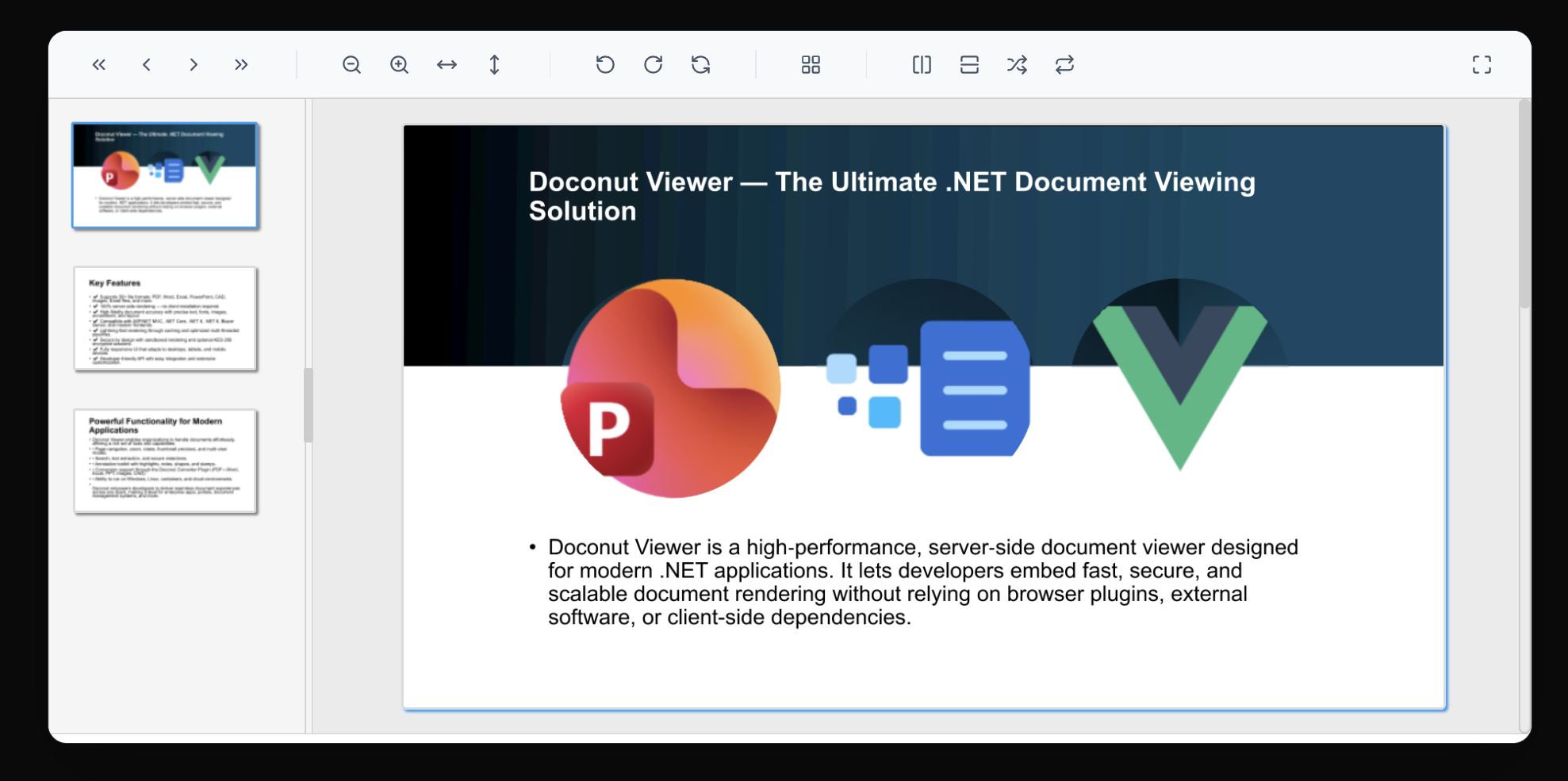Fit document to height
The height and width of the screenshot is (781, 1568).
click(x=494, y=65)
